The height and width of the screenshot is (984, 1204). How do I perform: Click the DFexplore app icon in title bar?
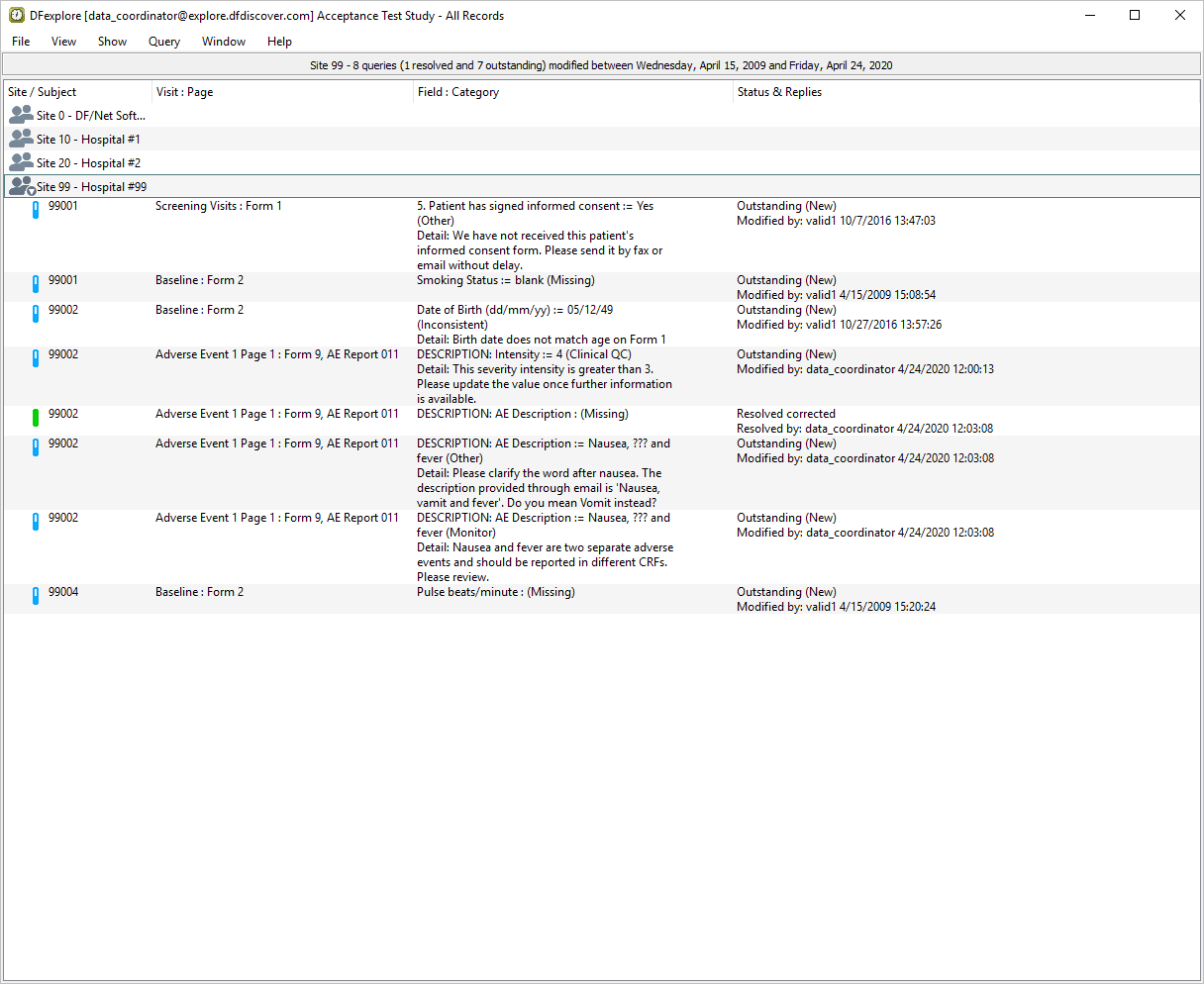pyautogui.click(x=17, y=16)
